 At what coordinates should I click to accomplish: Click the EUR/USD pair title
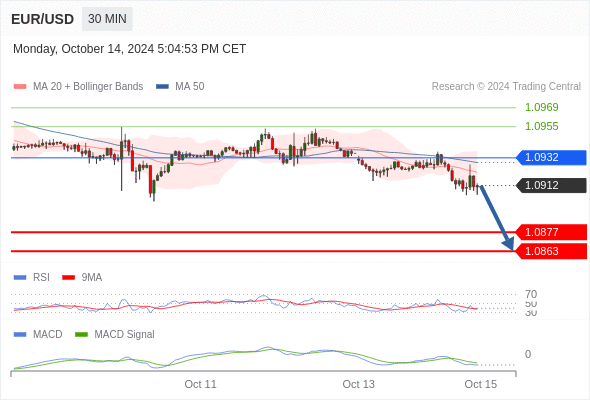[x=43, y=19]
